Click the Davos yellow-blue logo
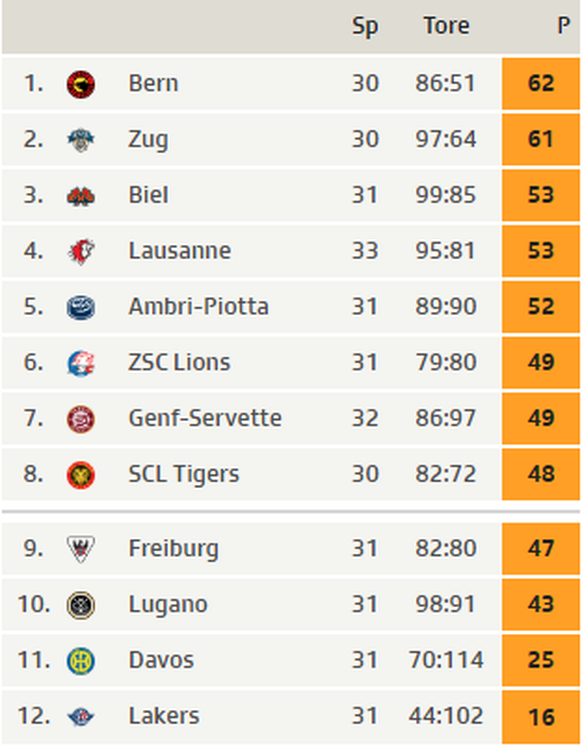 [x=81, y=661]
